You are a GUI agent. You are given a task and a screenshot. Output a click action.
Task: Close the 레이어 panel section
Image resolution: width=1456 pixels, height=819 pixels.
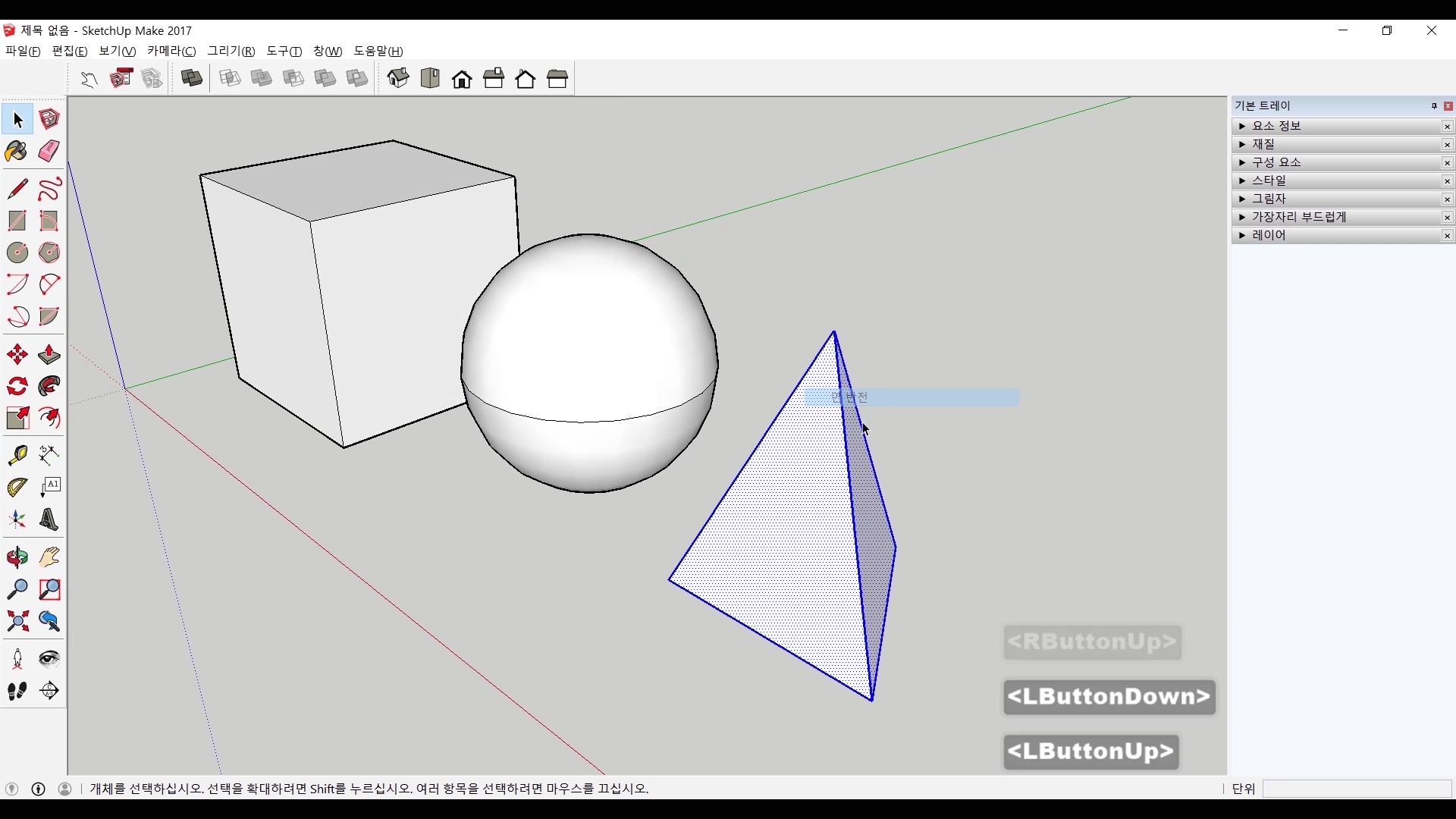point(1448,236)
